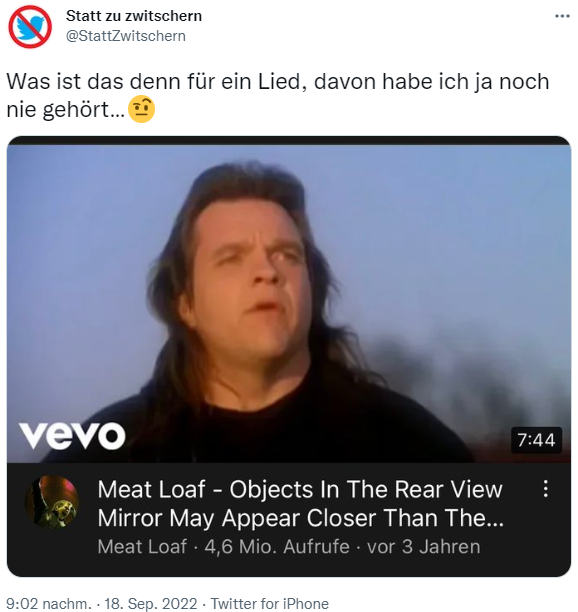Click the 7:44 duration badge
Image resolution: width=578 pixels, height=612 pixels.
pos(536,440)
